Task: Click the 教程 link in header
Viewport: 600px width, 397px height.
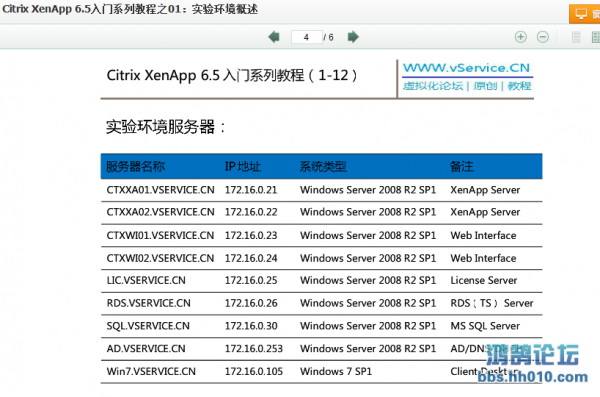Action: [x=519, y=86]
